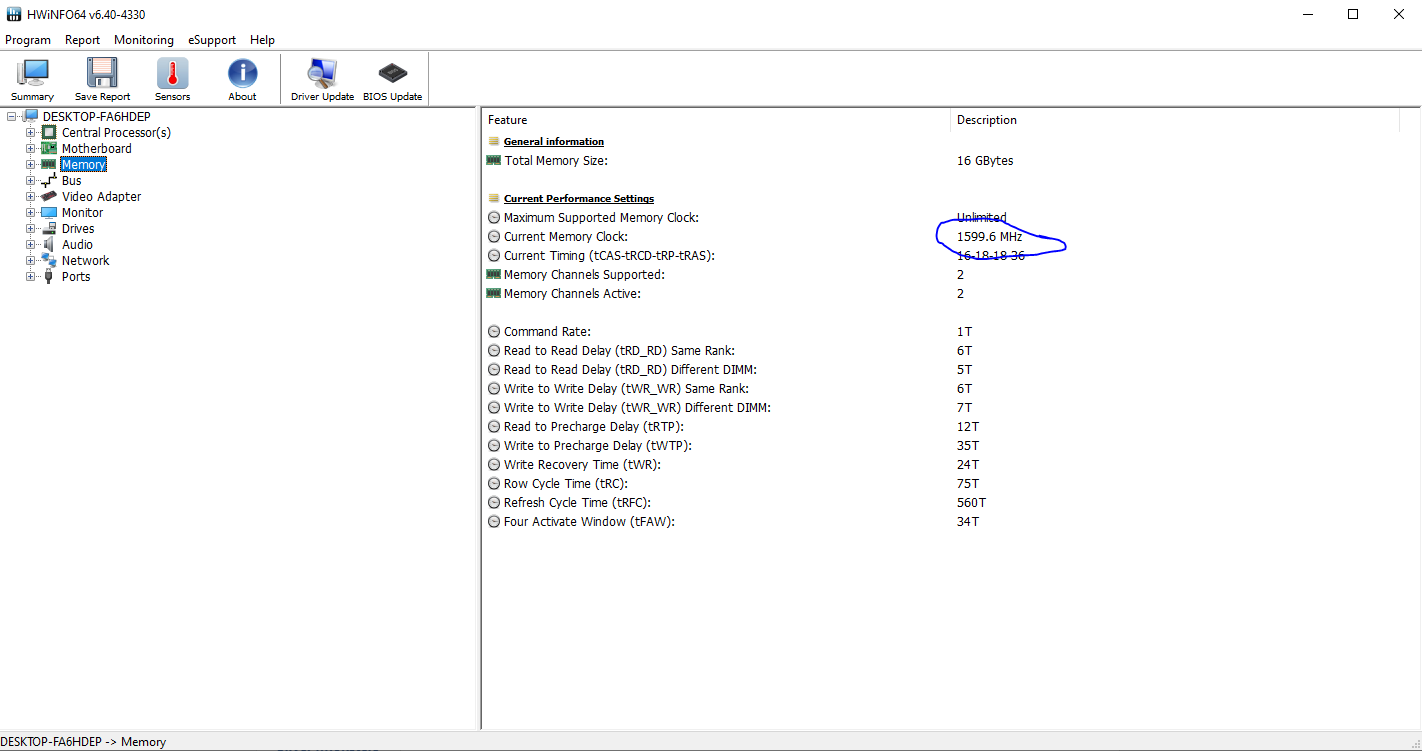The image size is (1422, 751).
Task: Select the Current Timing row label
Action: click(609, 255)
